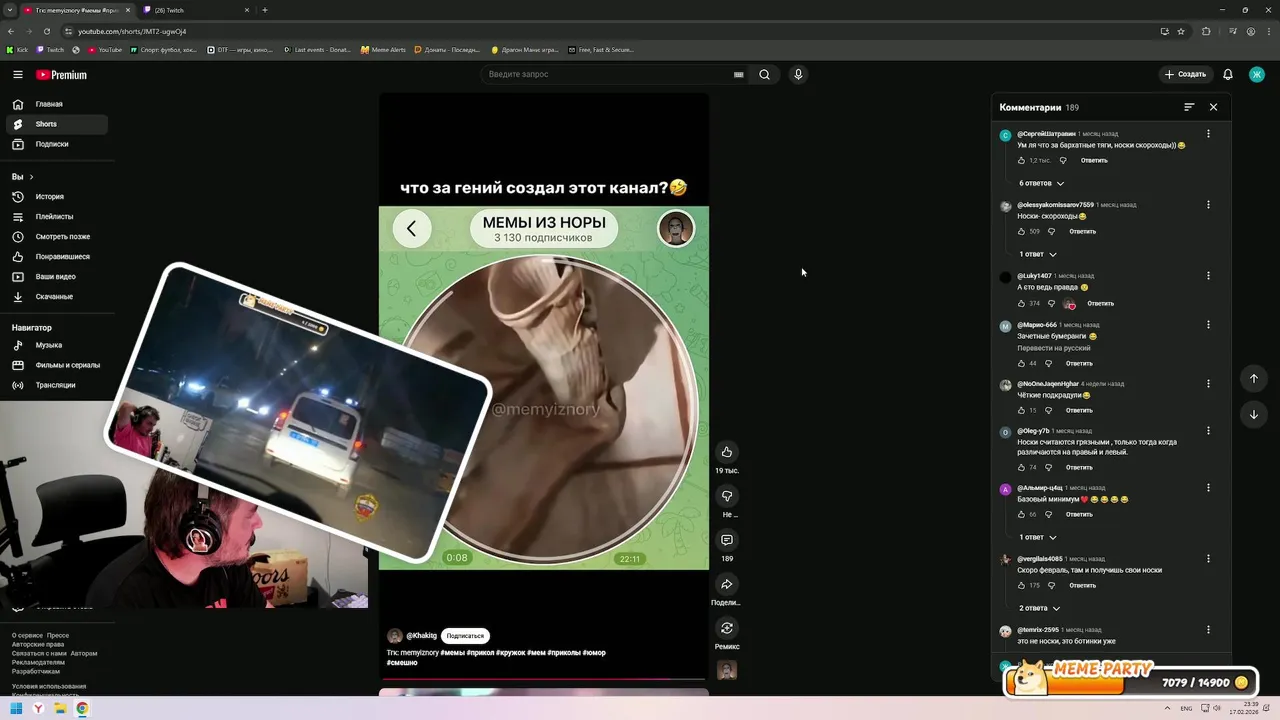The width and height of the screenshot is (1280, 720).
Task: Expand the Вы section chevron
Action: 31,177
